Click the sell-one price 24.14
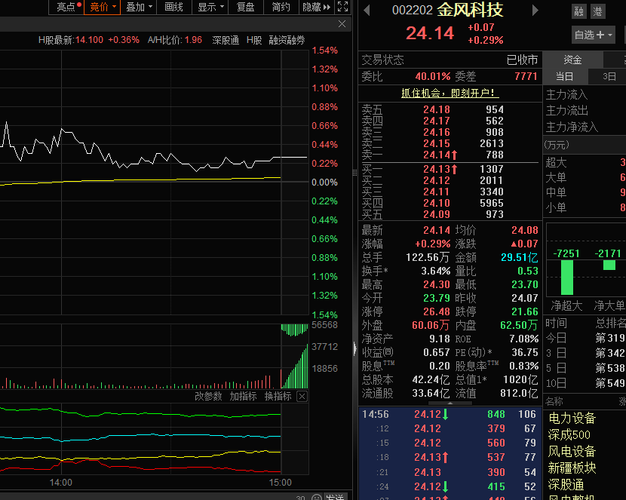626x500 pixels. click(x=436, y=155)
